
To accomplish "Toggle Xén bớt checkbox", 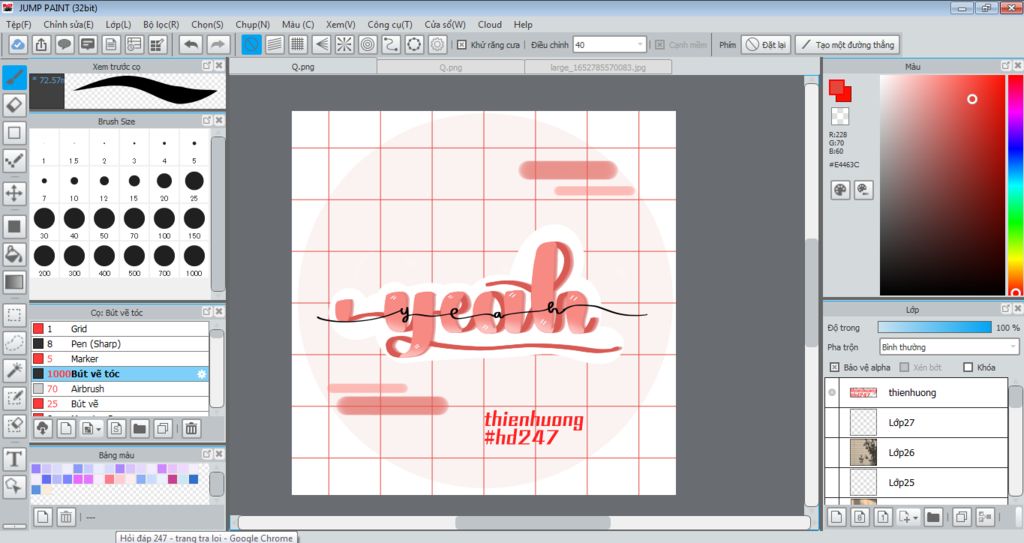I will pyautogui.click(x=904, y=367).
